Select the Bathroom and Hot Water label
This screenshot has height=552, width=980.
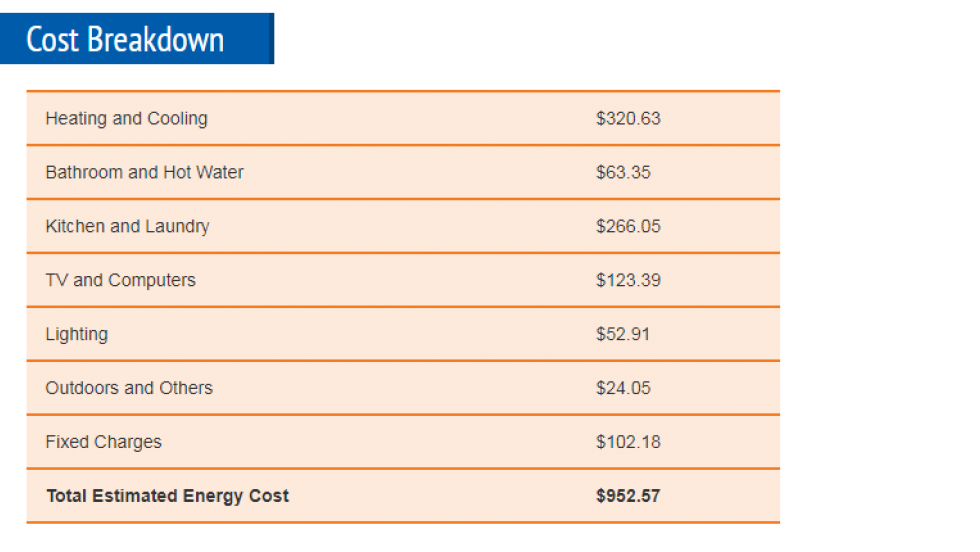(x=144, y=172)
